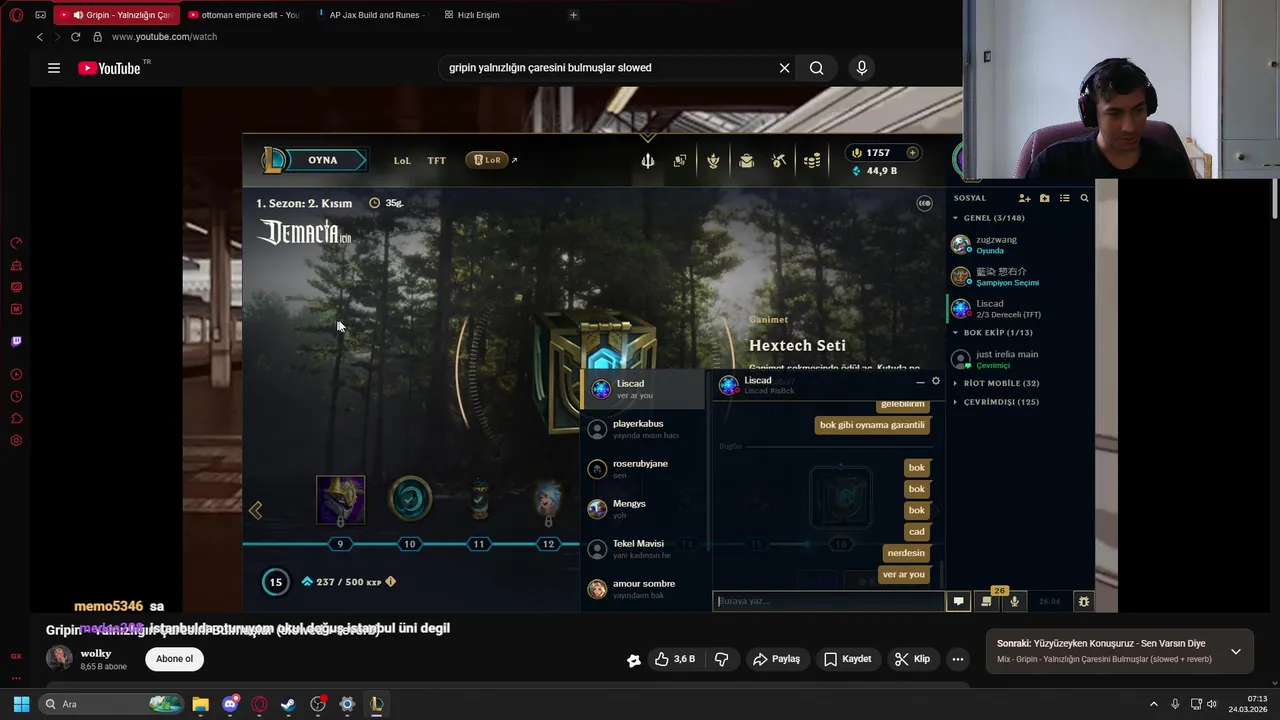
Task: Open Liscad chat settings gear
Action: coord(936,381)
